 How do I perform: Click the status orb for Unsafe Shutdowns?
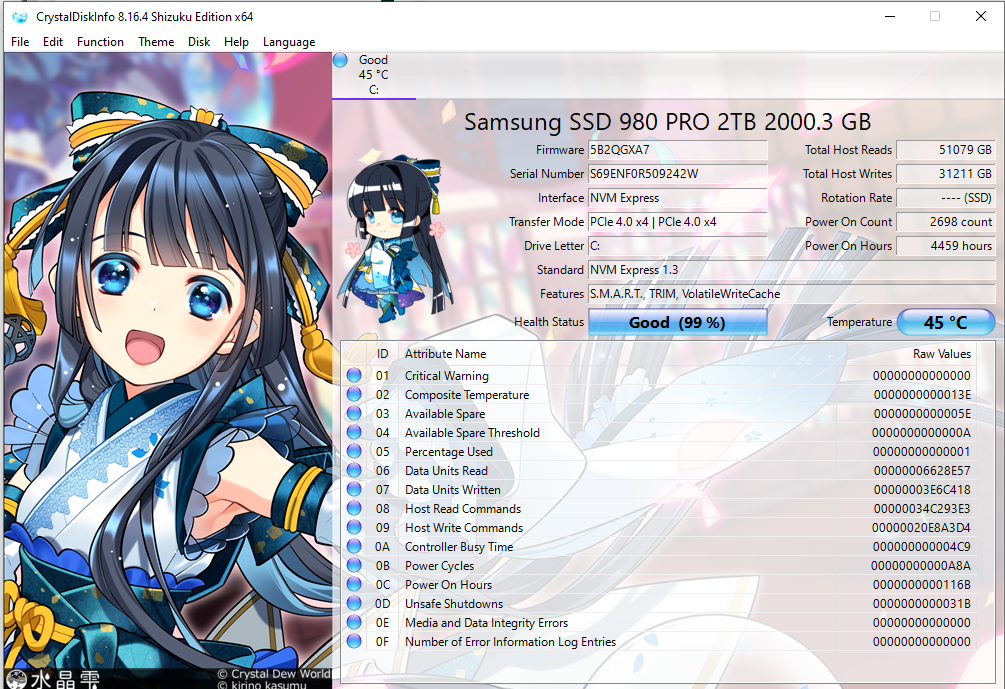(354, 603)
